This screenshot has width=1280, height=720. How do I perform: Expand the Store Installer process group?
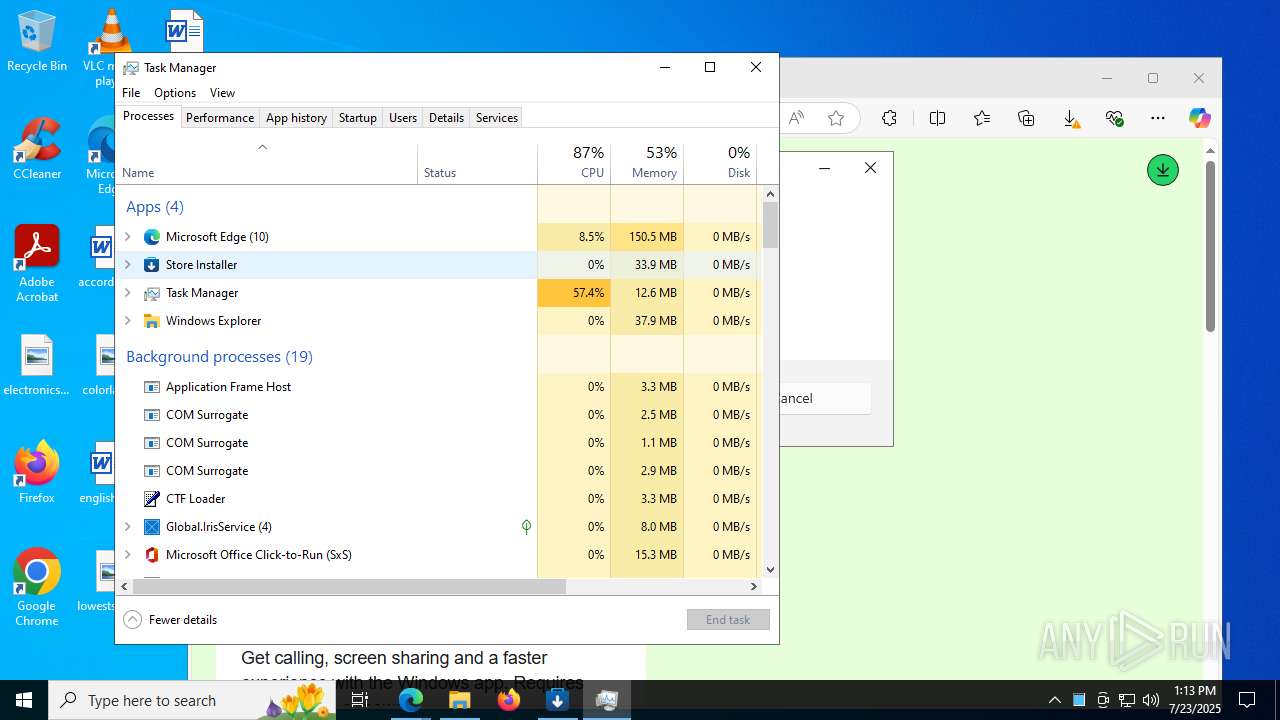click(x=127, y=265)
